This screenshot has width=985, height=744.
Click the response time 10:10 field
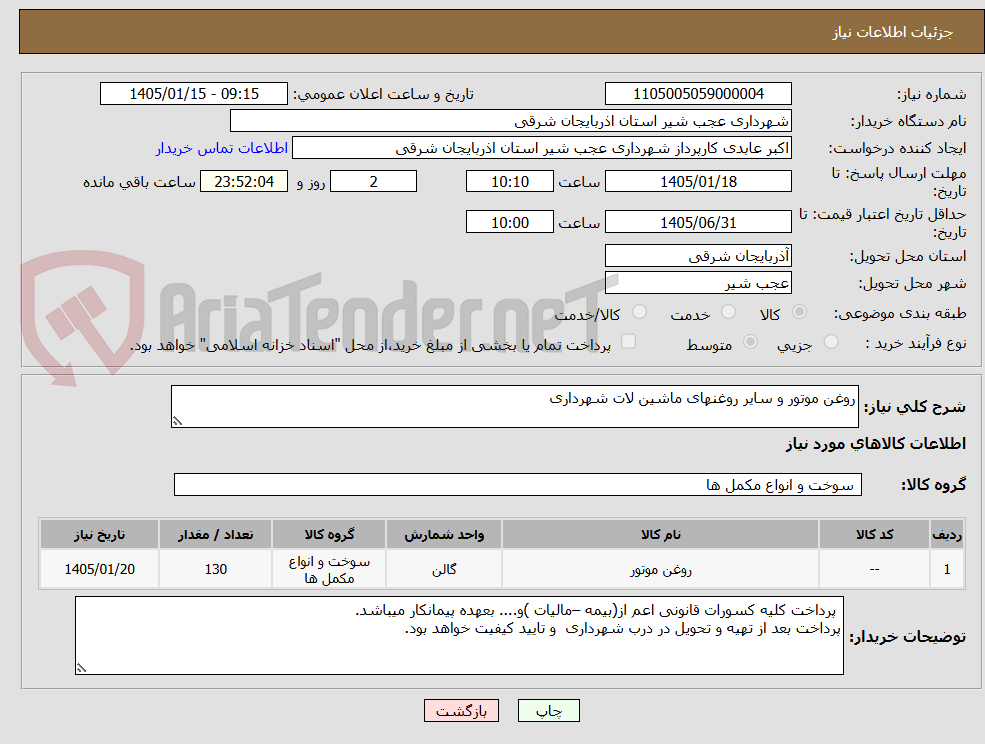(509, 182)
